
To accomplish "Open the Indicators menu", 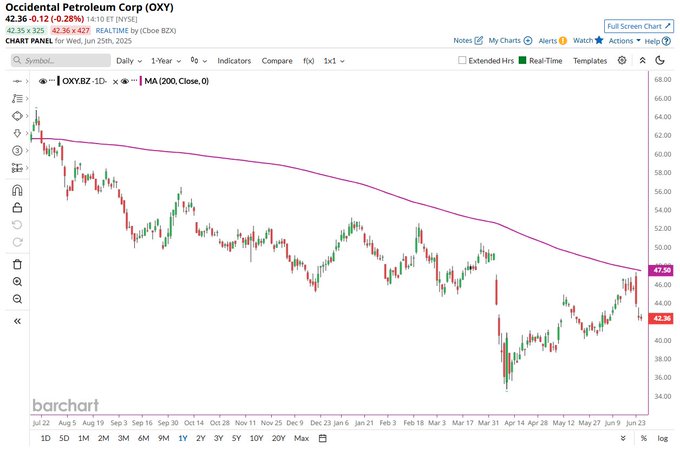I will (x=234, y=61).
